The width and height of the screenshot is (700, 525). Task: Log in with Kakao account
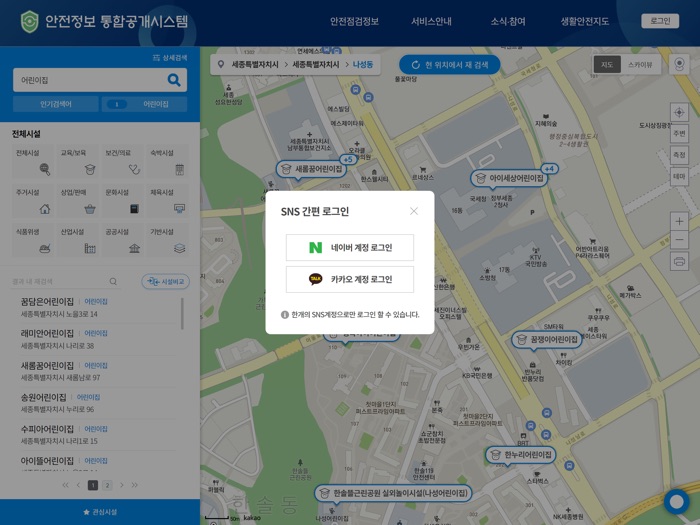pyautogui.click(x=350, y=279)
